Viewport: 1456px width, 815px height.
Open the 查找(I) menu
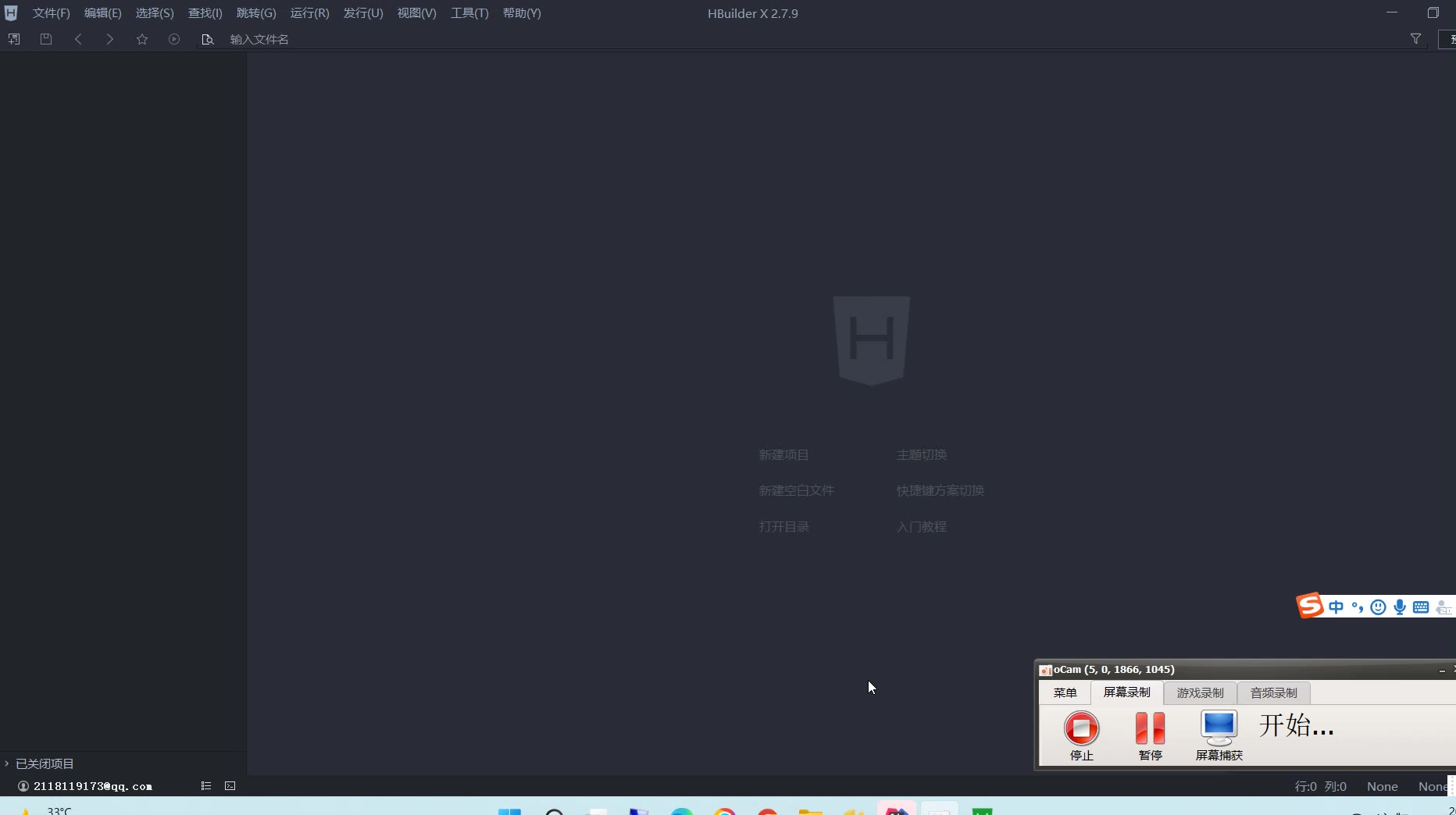(205, 13)
